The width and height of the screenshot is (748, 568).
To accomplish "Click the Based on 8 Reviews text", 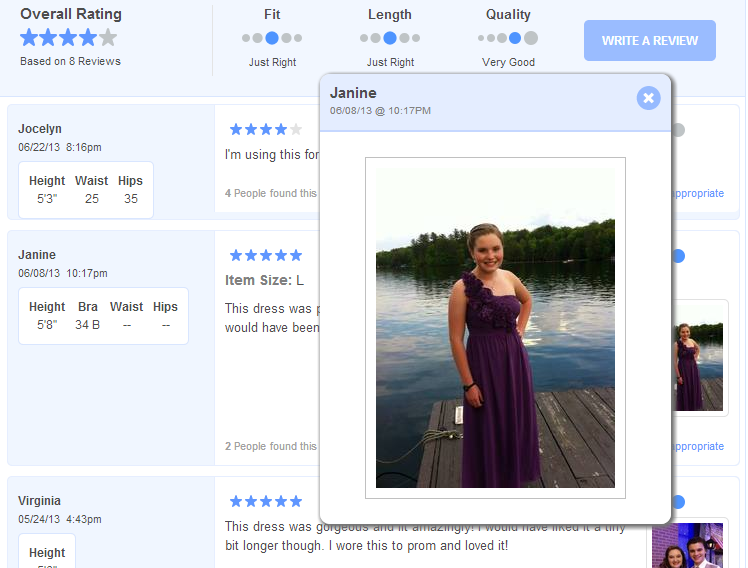I will tap(70, 61).
